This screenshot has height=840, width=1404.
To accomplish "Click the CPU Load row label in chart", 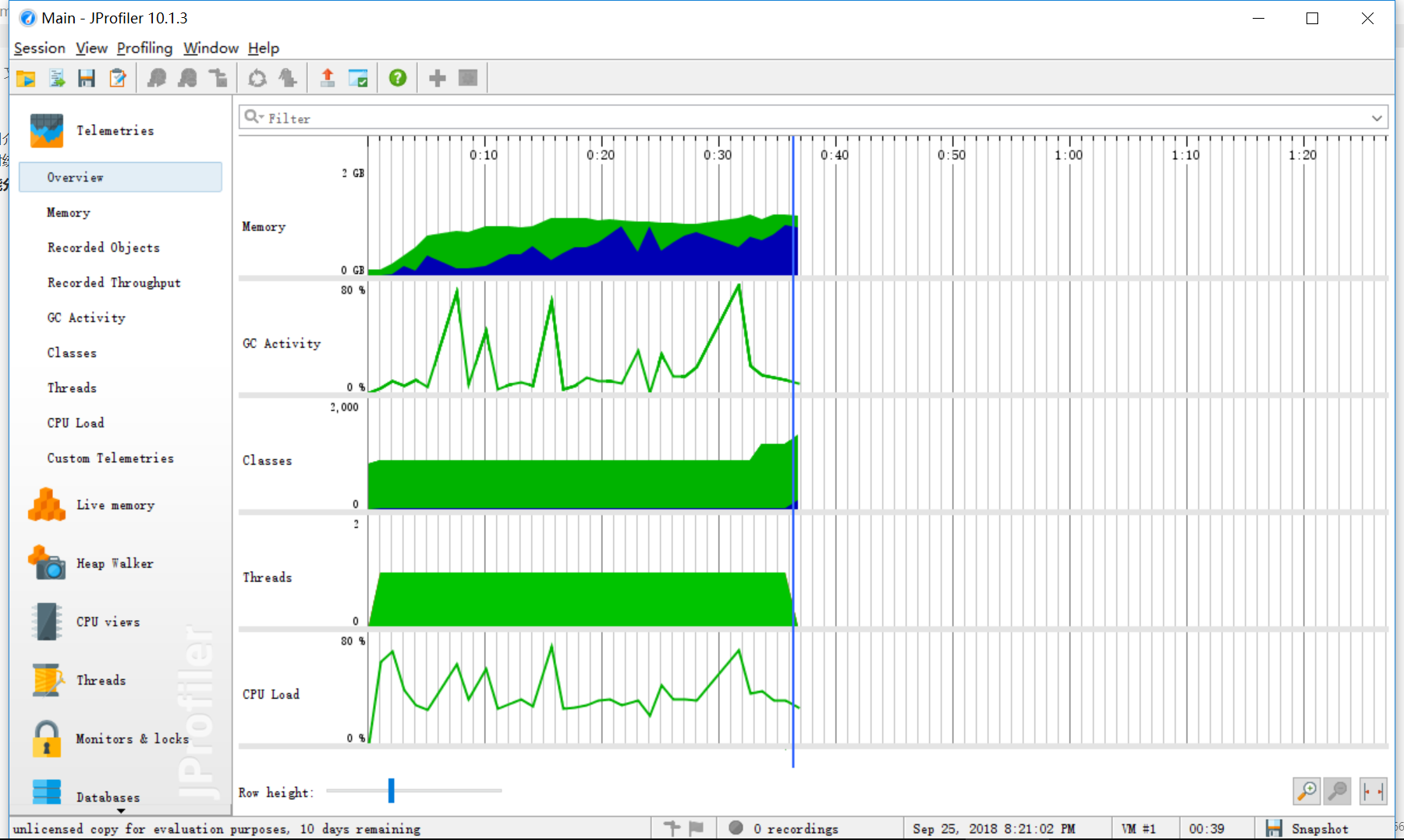I will [271, 695].
